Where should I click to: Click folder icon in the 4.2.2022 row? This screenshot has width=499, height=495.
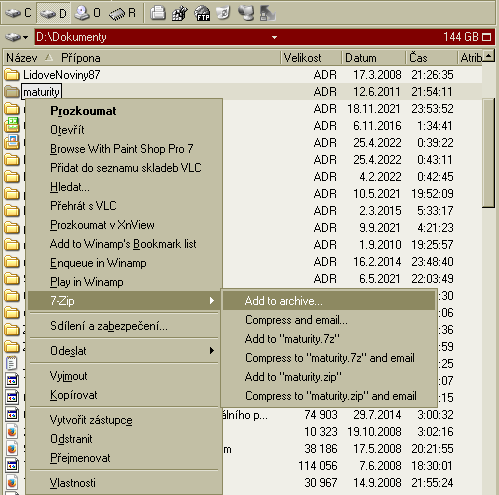(x=12, y=177)
